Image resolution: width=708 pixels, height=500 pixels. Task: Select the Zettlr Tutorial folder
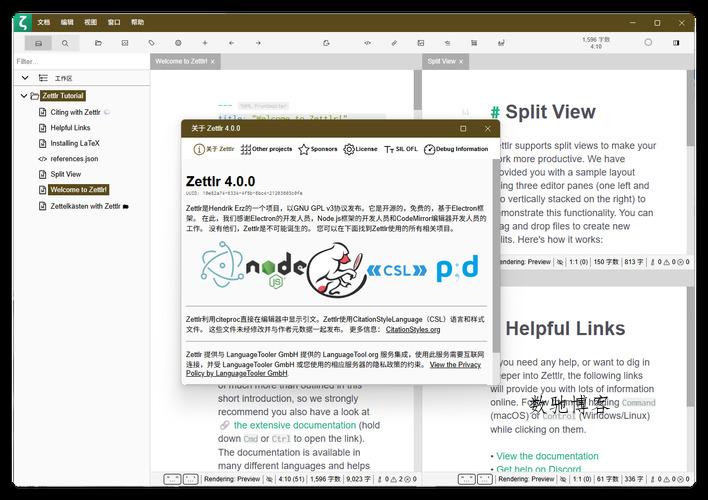pyautogui.click(x=63, y=96)
